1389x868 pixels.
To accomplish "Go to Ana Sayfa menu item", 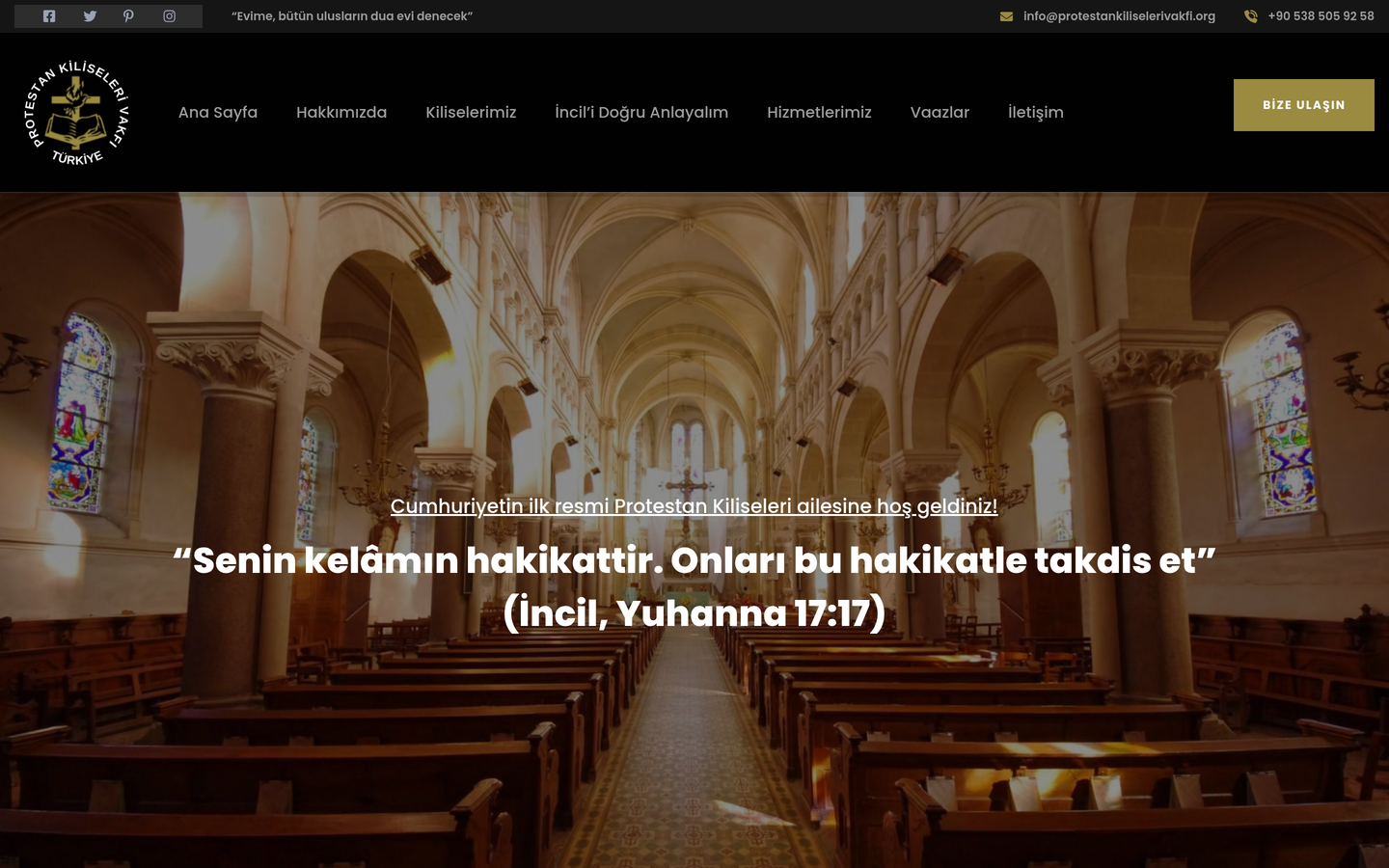I will tap(218, 112).
